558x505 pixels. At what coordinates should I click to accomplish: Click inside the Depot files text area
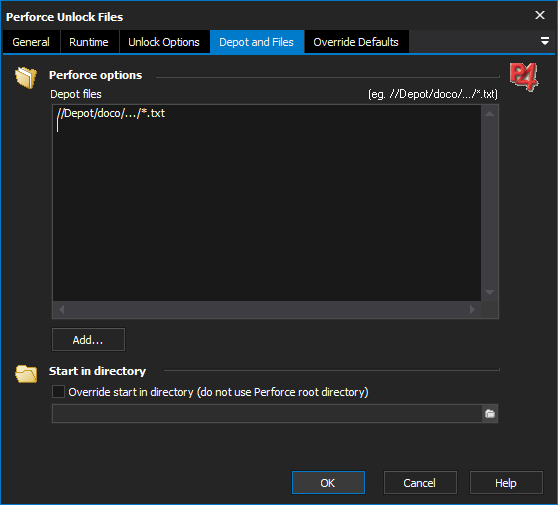tap(267, 203)
